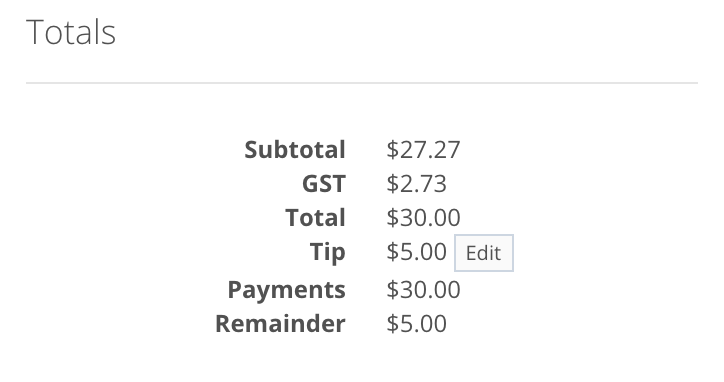Select the $5.00 remainder amount

coord(416,323)
